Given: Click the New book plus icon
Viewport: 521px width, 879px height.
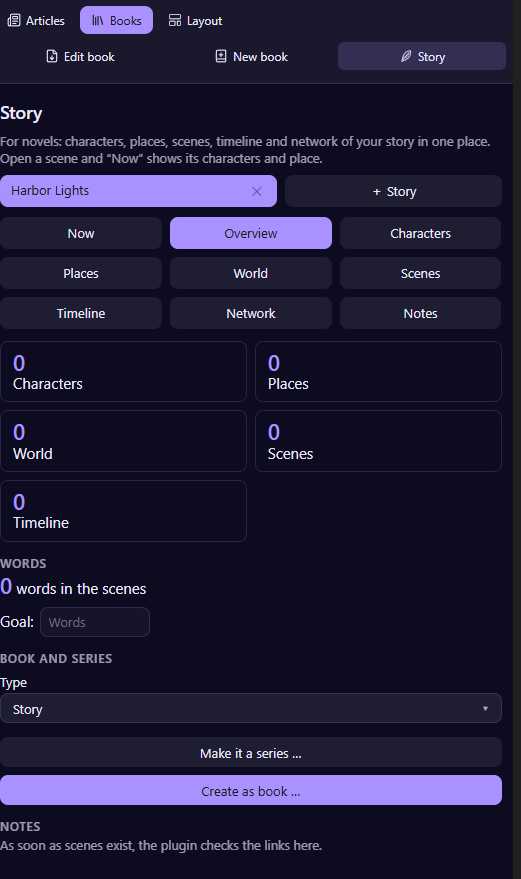Looking at the screenshot, I should point(221,57).
